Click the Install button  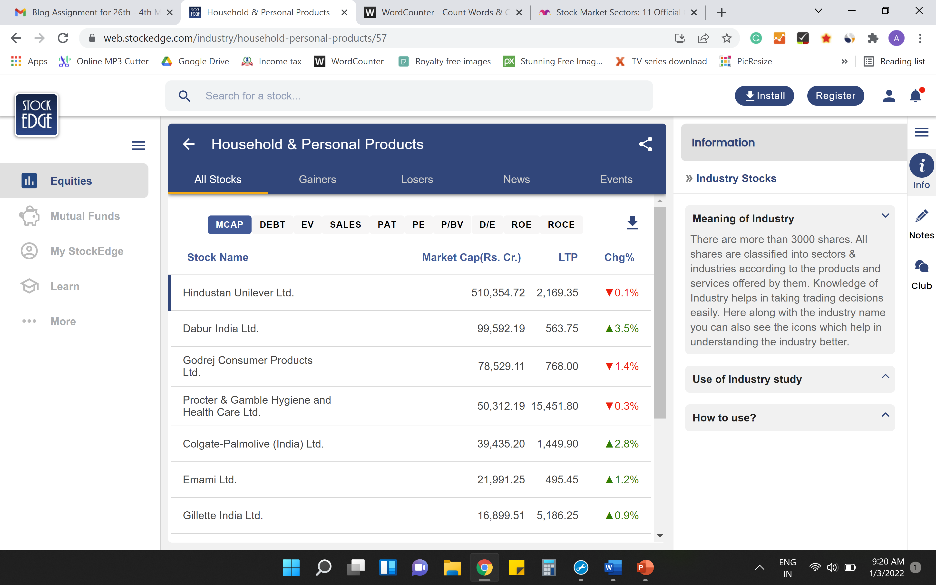pyautogui.click(x=764, y=96)
